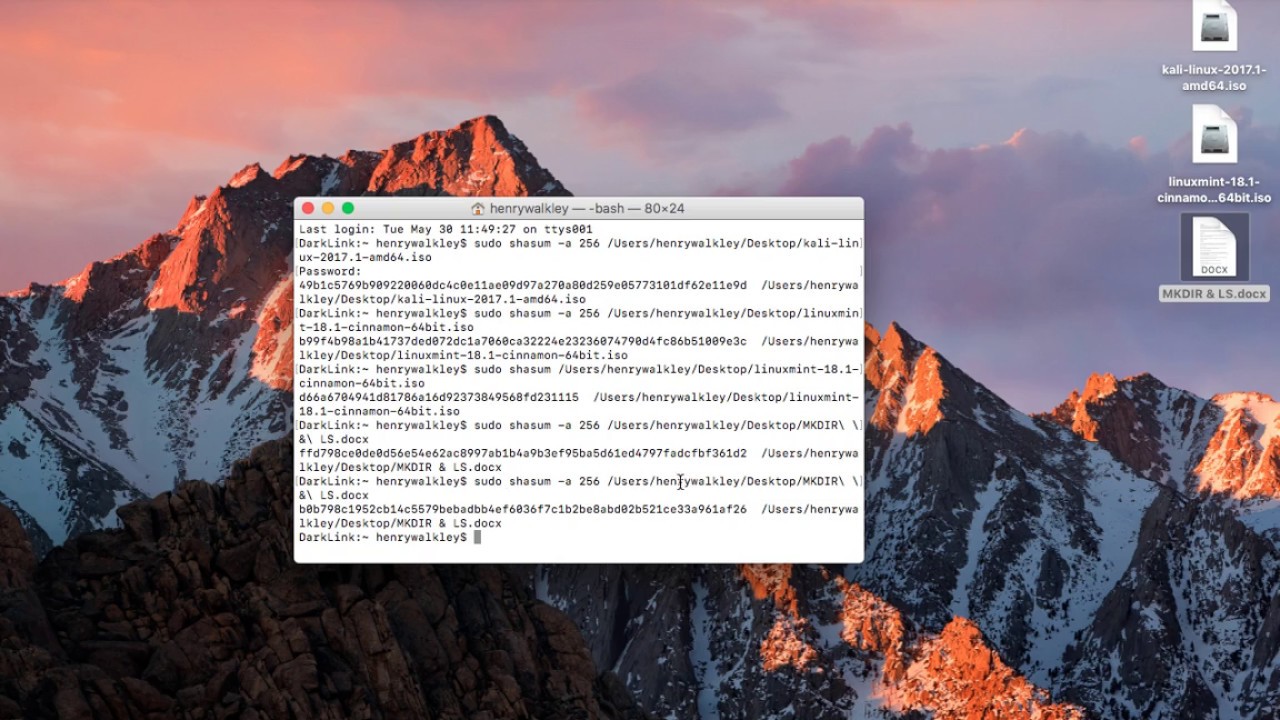
Task: Close the Terminal window with red button
Action: click(308, 208)
